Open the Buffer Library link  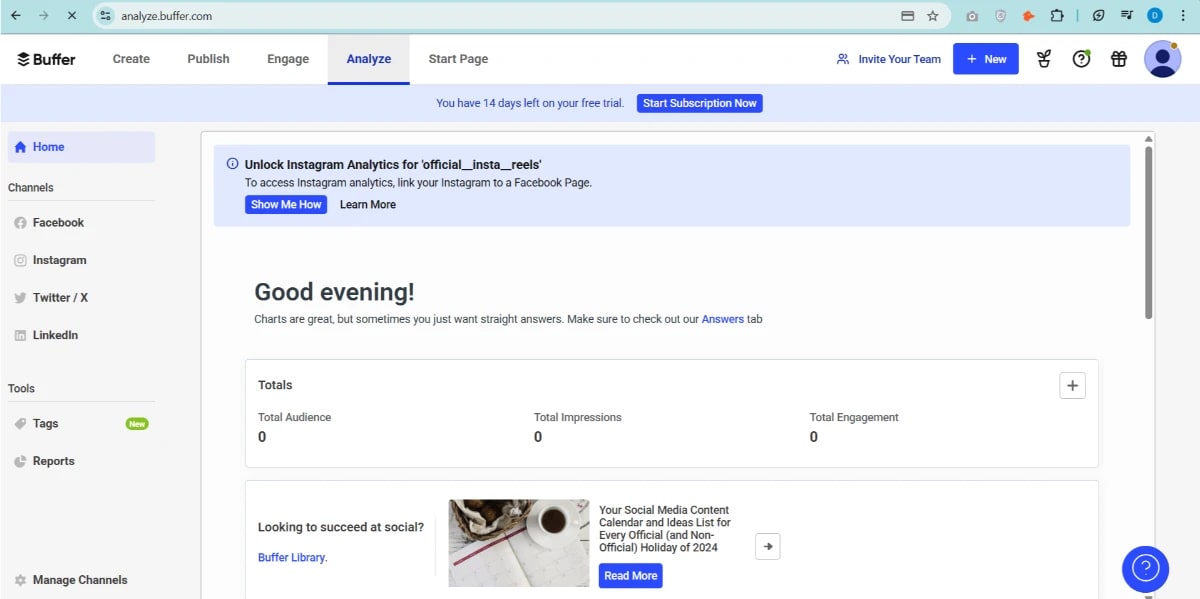point(291,557)
